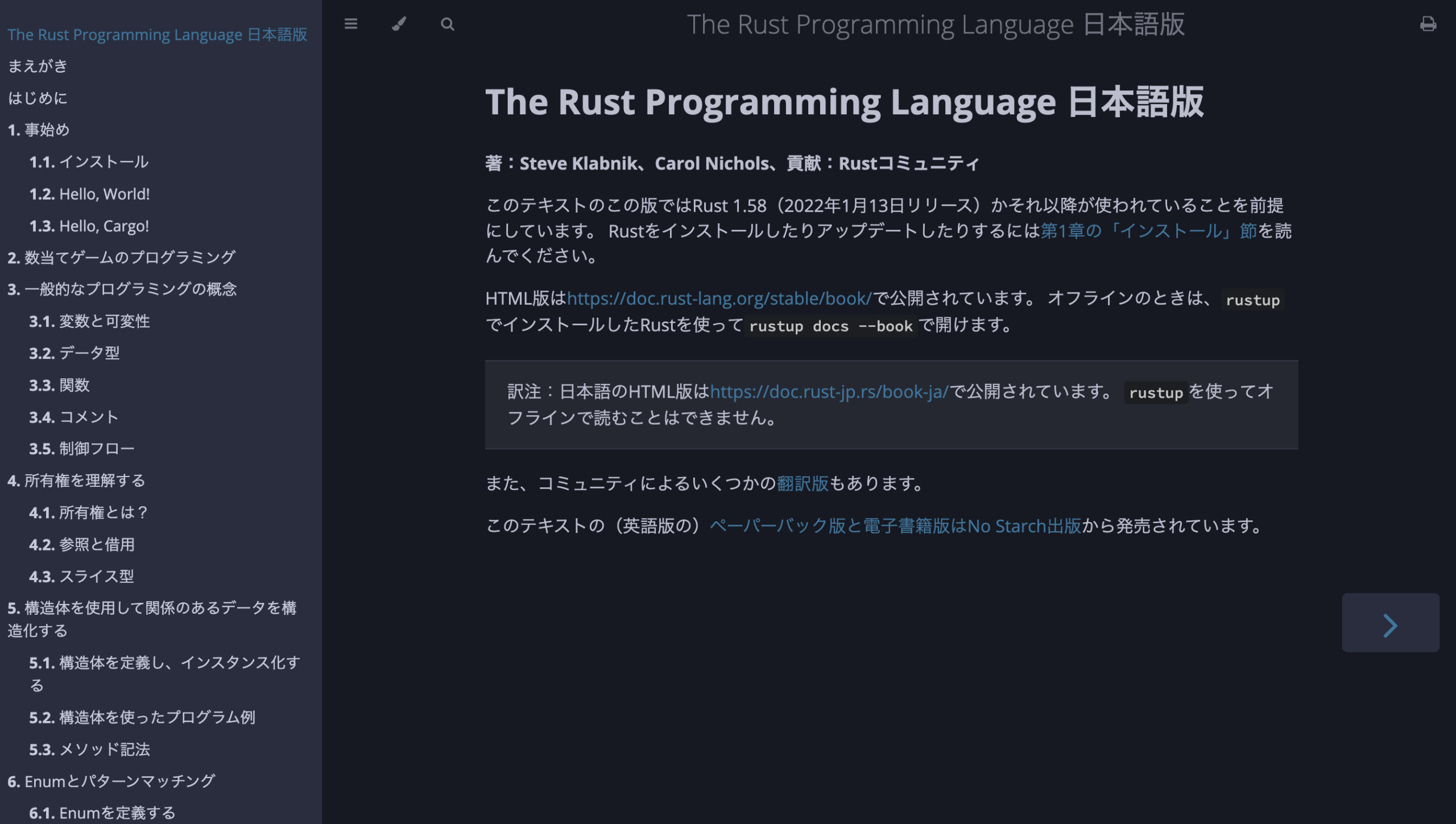Image resolution: width=1456 pixels, height=824 pixels.
Task: Open section 4.1. 所有権とは？
Action: tap(89, 512)
